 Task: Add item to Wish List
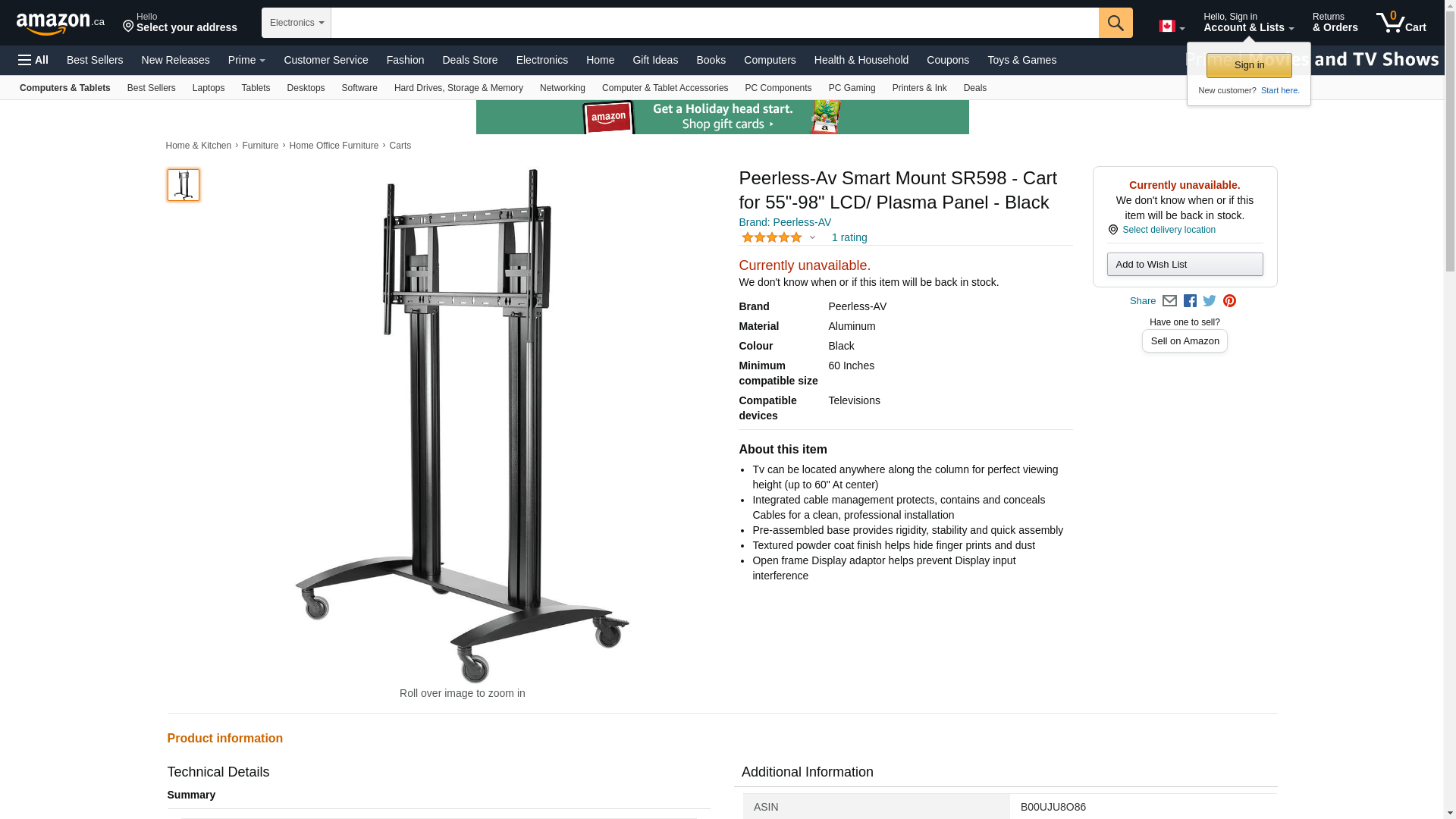pyautogui.click(x=1185, y=264)
